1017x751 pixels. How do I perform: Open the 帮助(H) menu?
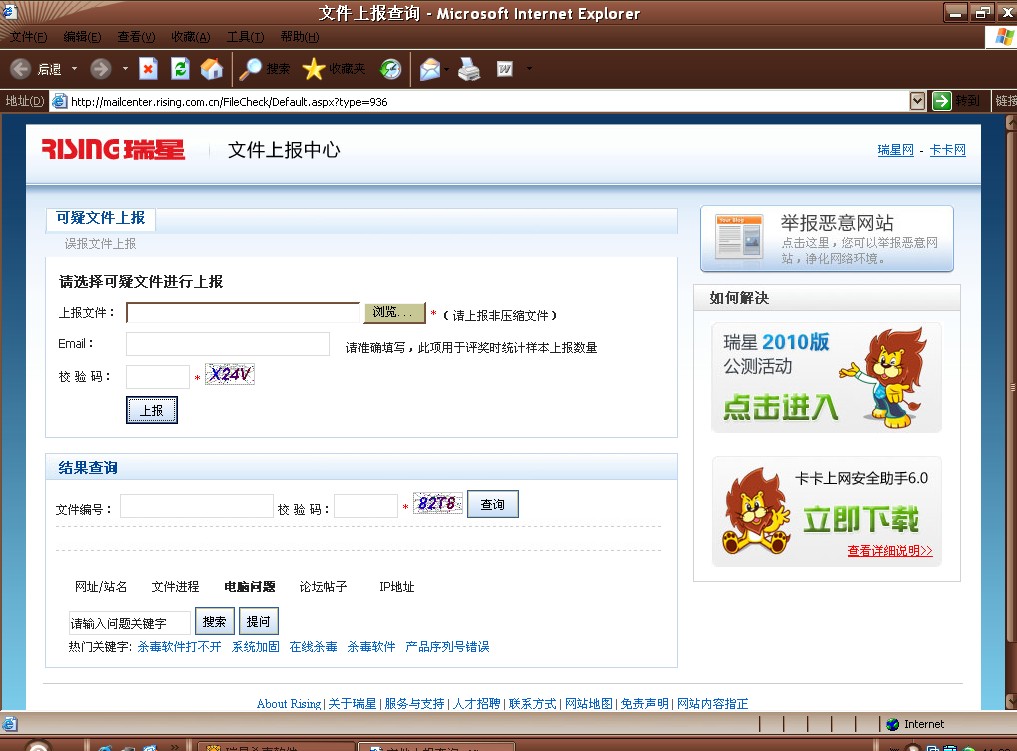pos(300,37)
